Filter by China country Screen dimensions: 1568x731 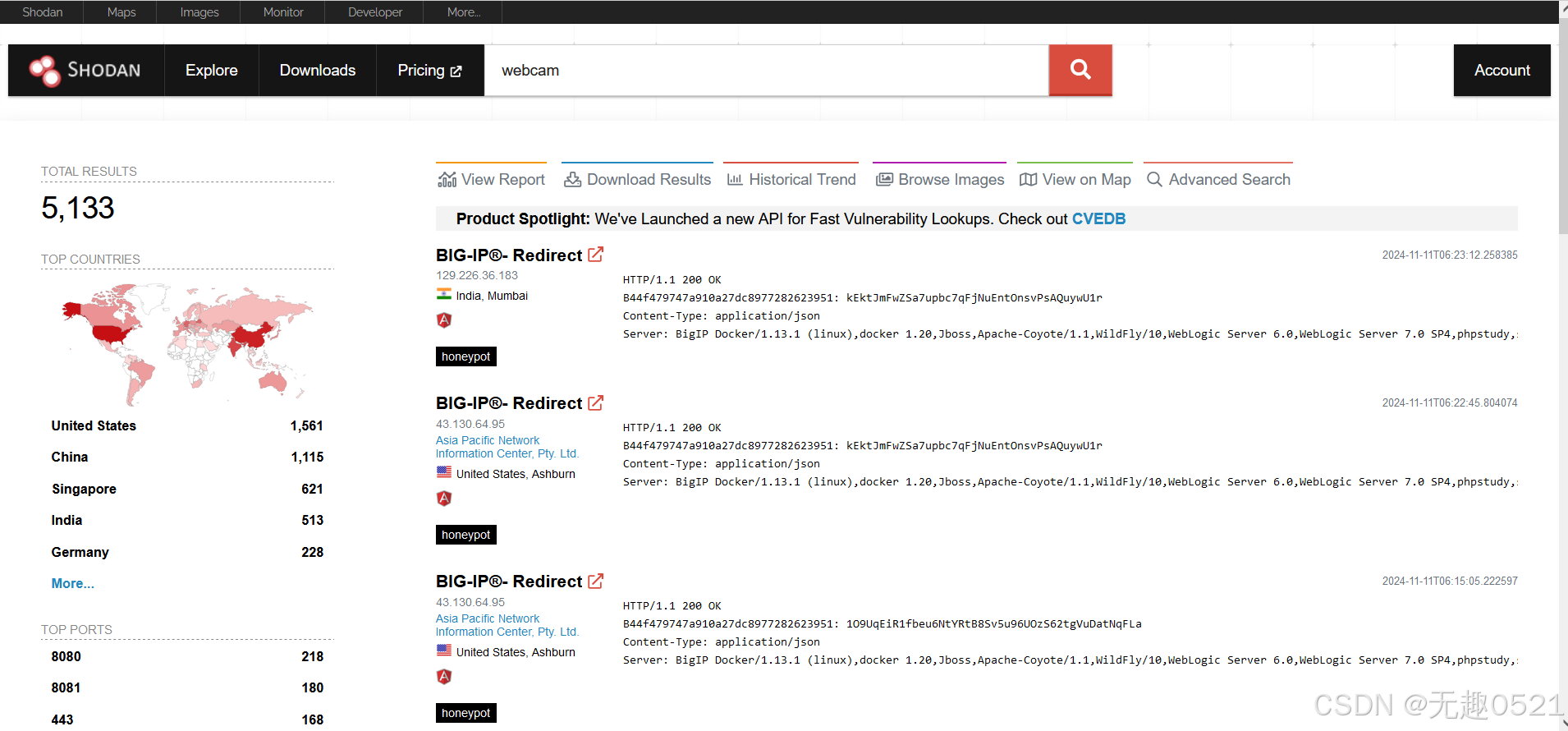(187, 457)
